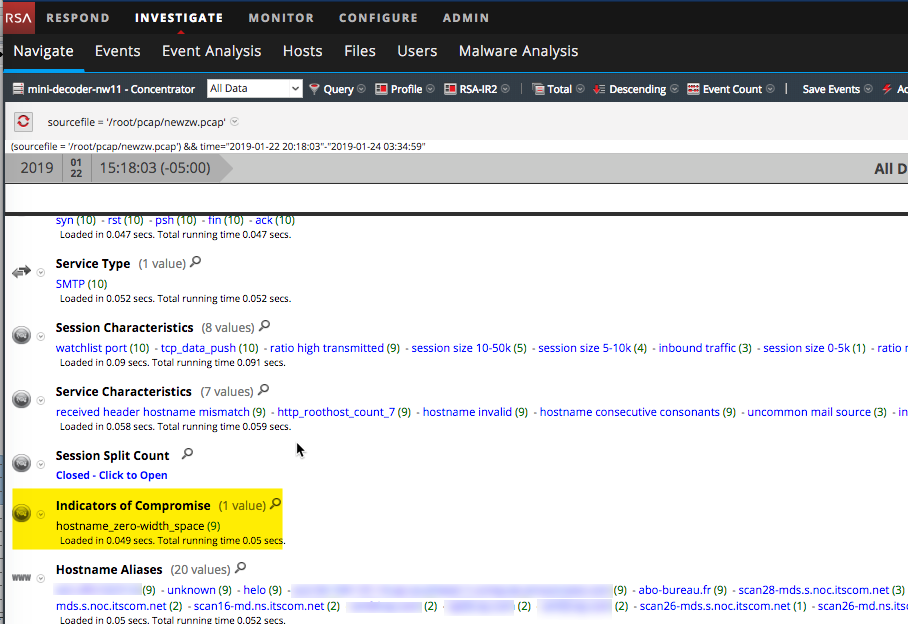908x624 pixels.
Task: Click Closed - Click to Open link
Action: (x=111, y=475)
